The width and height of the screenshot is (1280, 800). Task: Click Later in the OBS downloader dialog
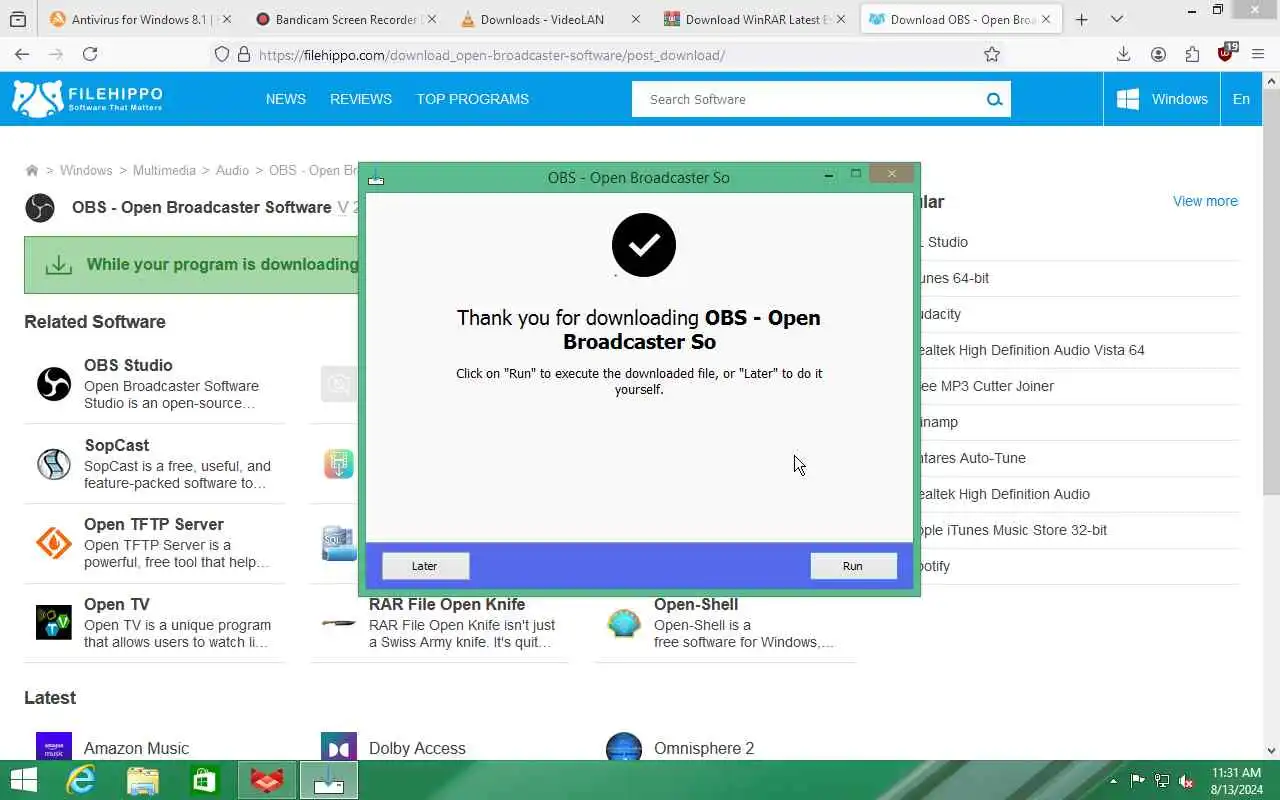tap(425, 566)
